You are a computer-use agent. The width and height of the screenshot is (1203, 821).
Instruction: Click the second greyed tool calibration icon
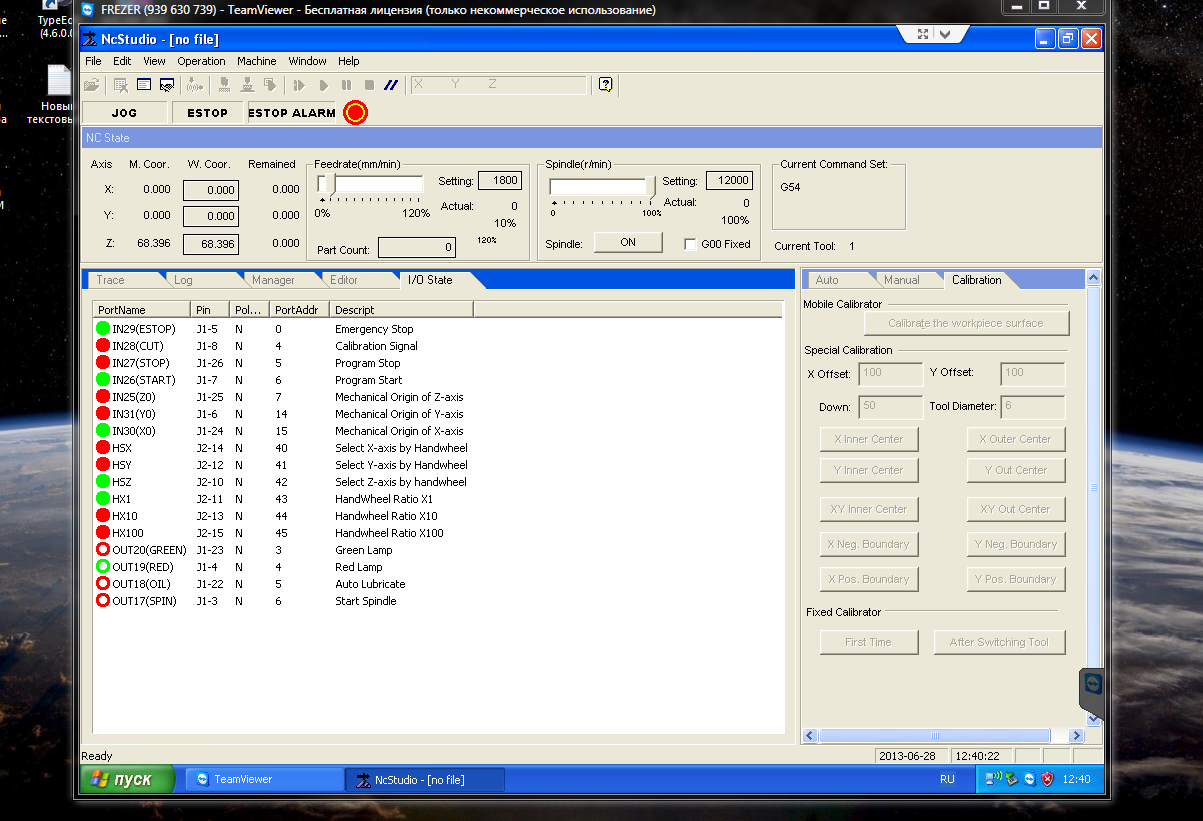[x=247, y=85]
